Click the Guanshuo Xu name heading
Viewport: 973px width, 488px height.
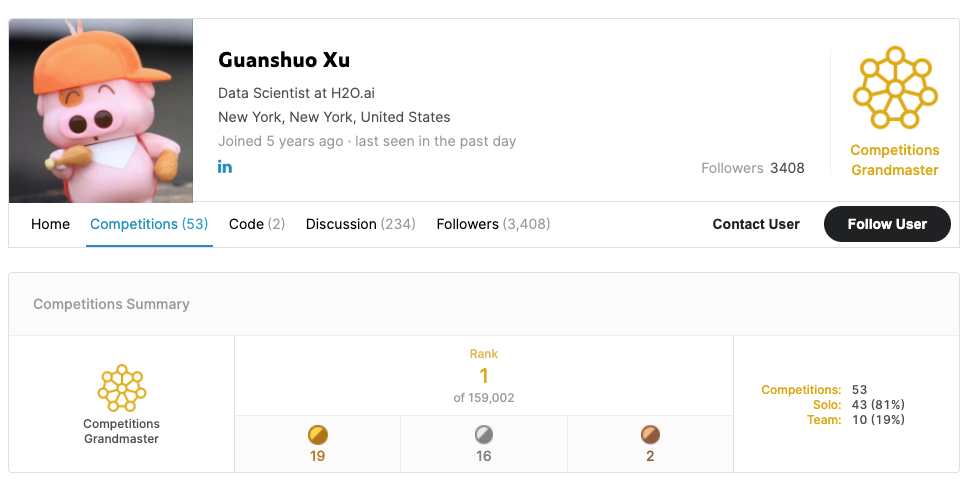pyautogui.click(x=284, y=60)
